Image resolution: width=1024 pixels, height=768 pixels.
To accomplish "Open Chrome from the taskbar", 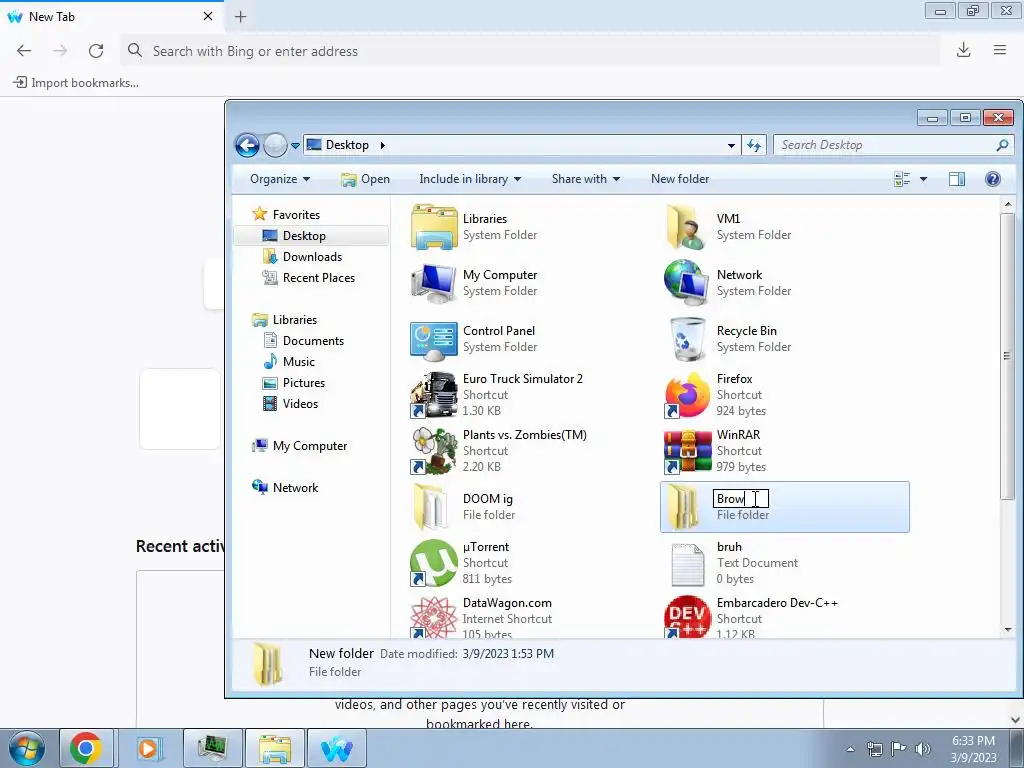I will tap(86, 748).
